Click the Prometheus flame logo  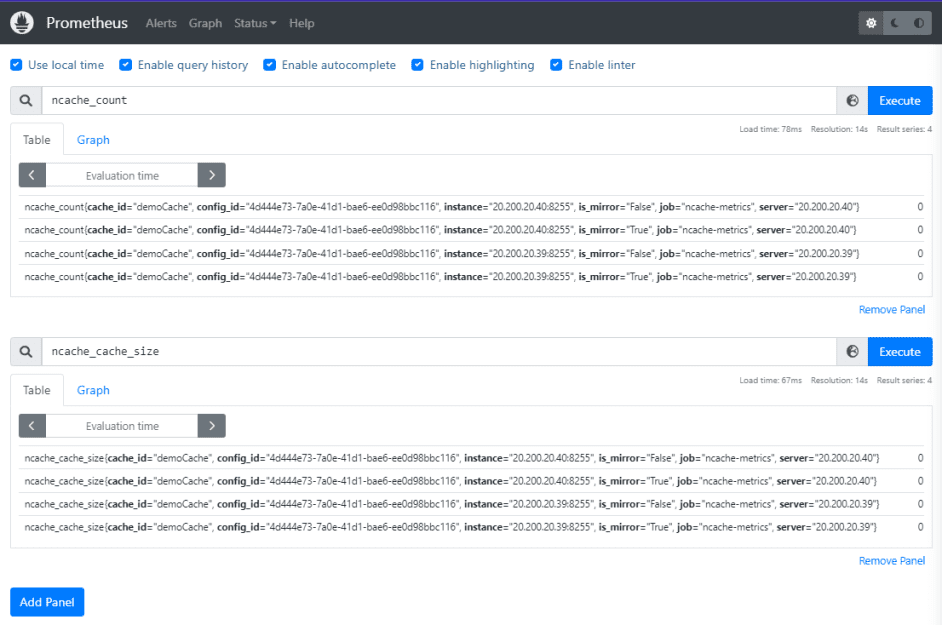click(22, 23)
